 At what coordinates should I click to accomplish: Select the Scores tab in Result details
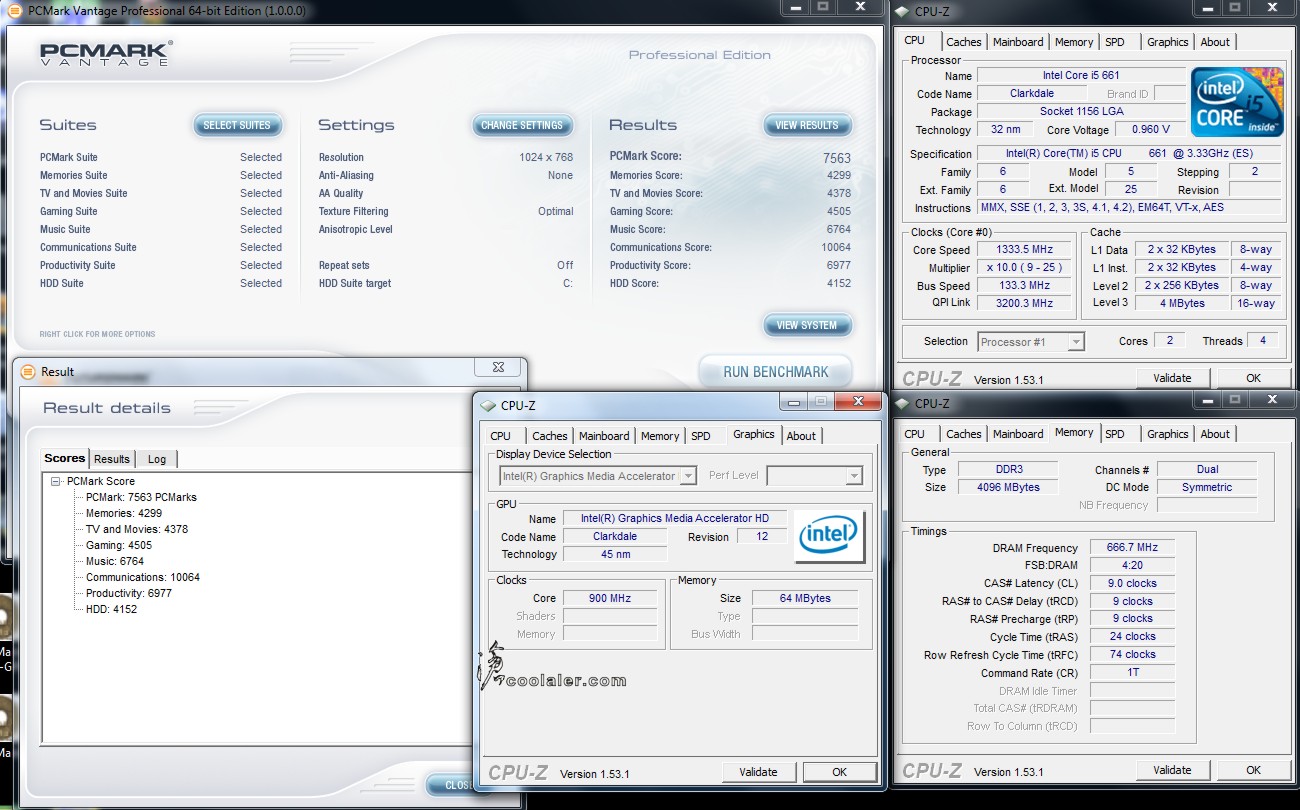point(65,458)
